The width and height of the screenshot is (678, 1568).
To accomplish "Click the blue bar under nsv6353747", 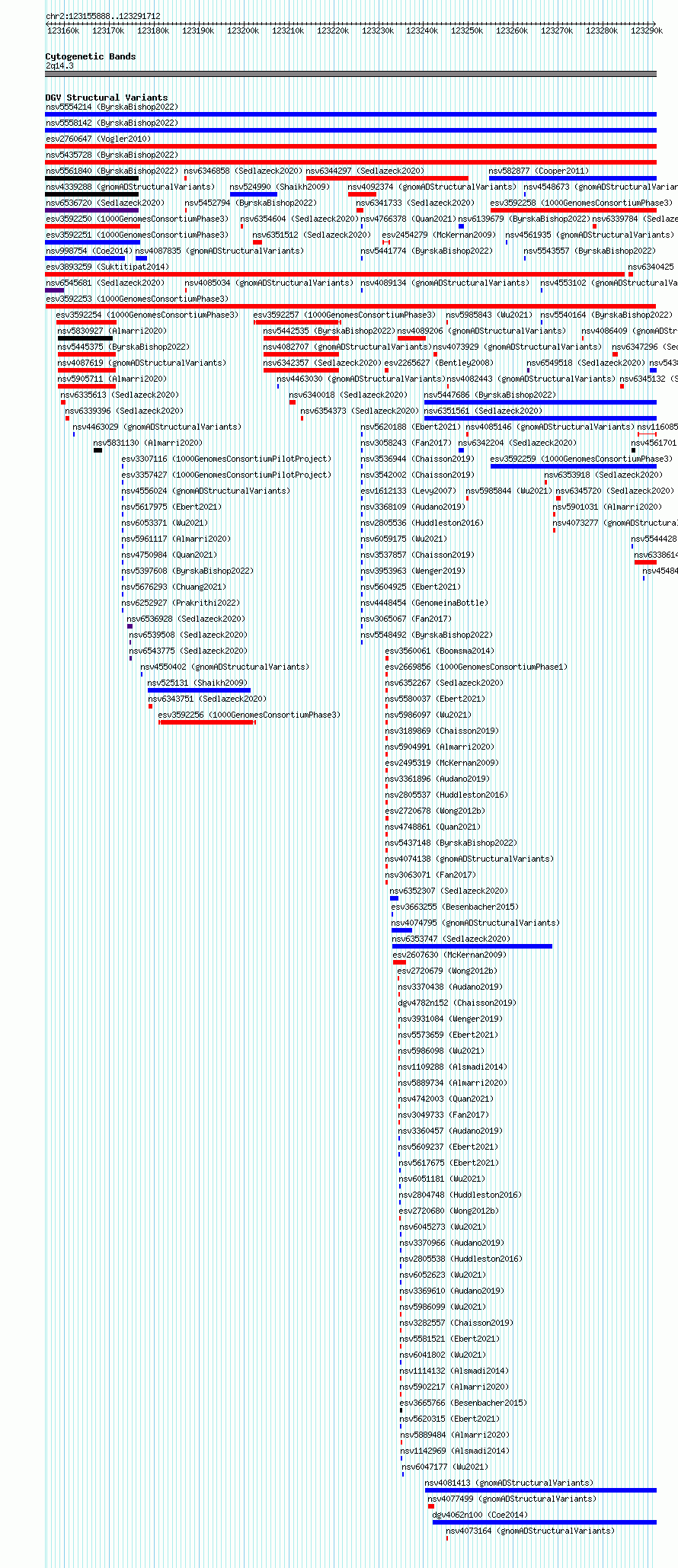I will click(x=472, y=946).
